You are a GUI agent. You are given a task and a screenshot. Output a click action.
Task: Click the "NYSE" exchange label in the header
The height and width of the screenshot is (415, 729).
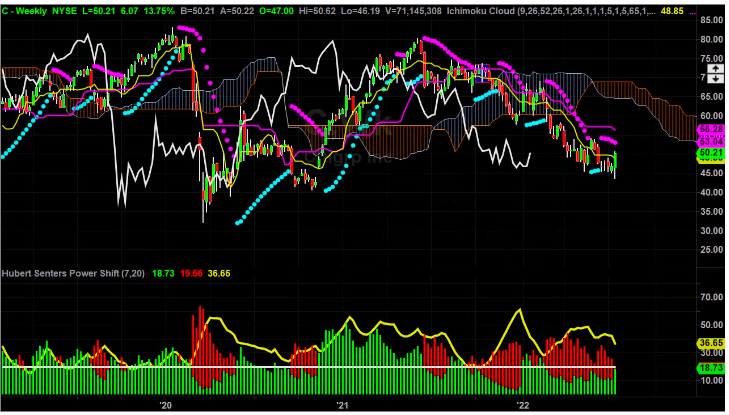(65, 10)
